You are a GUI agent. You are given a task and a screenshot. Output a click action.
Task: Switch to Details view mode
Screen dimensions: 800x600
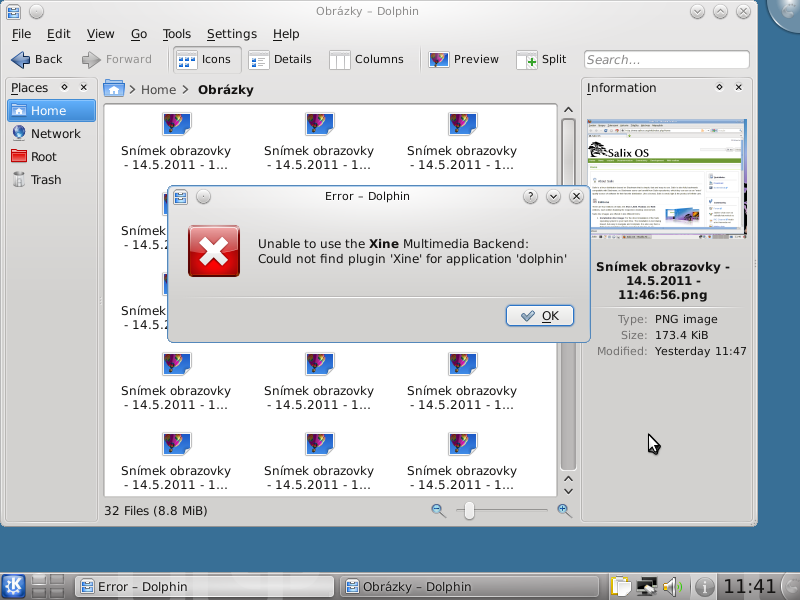280,60
